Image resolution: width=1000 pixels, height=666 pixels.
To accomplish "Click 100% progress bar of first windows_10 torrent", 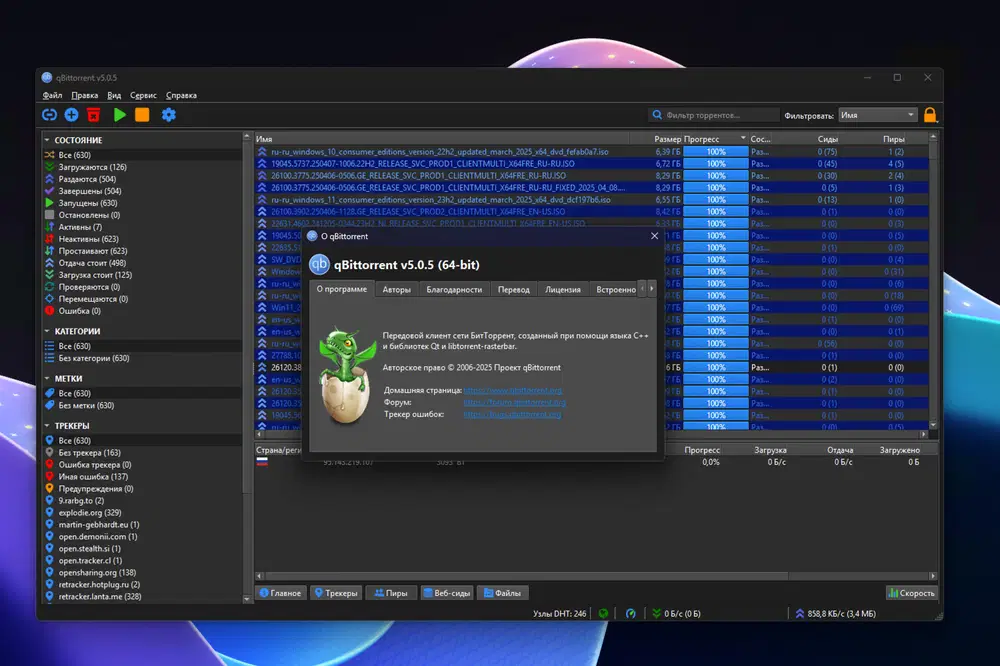I will tap(716, 152).
